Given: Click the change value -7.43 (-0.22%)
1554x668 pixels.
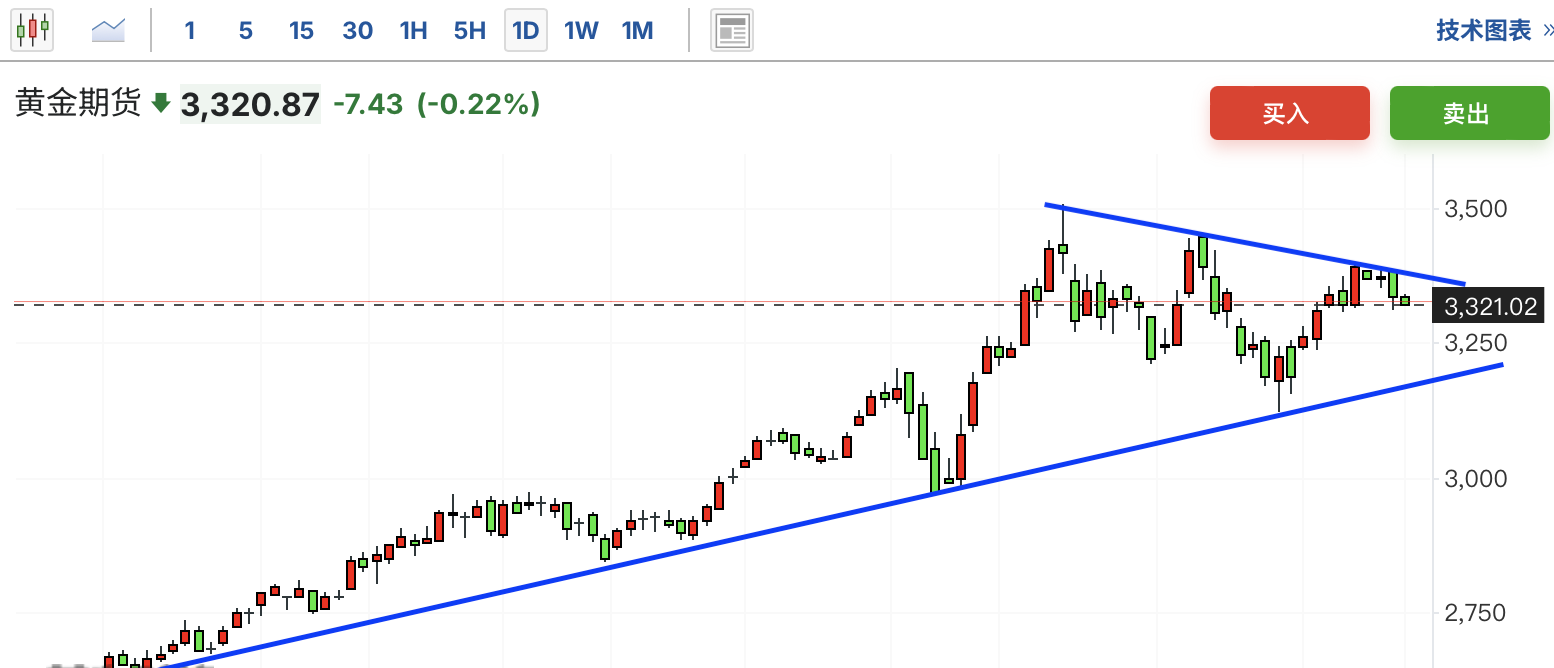Looking at the screenshot, I should 436,103.
